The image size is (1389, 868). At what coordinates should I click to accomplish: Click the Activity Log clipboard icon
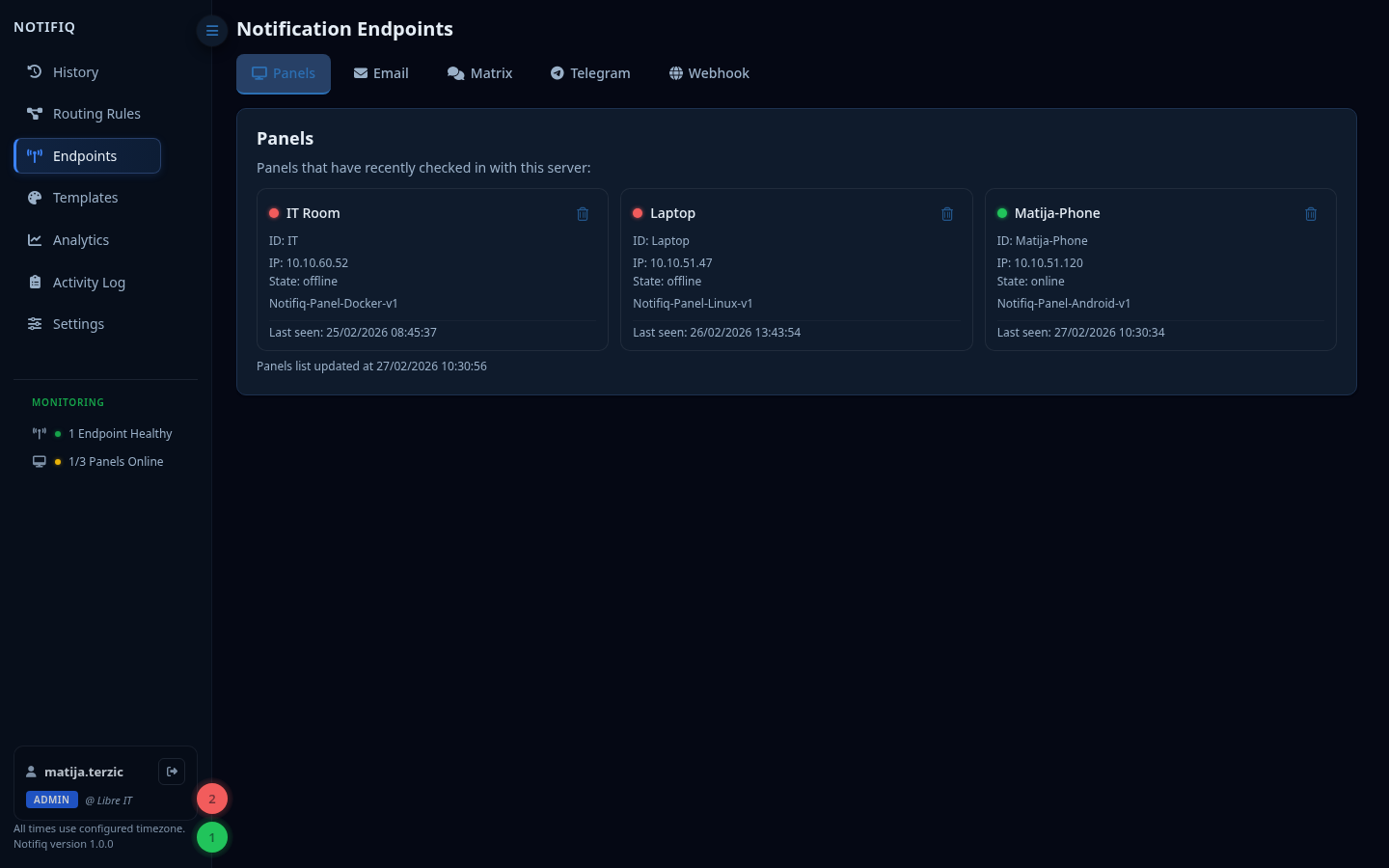coord(35,282)
